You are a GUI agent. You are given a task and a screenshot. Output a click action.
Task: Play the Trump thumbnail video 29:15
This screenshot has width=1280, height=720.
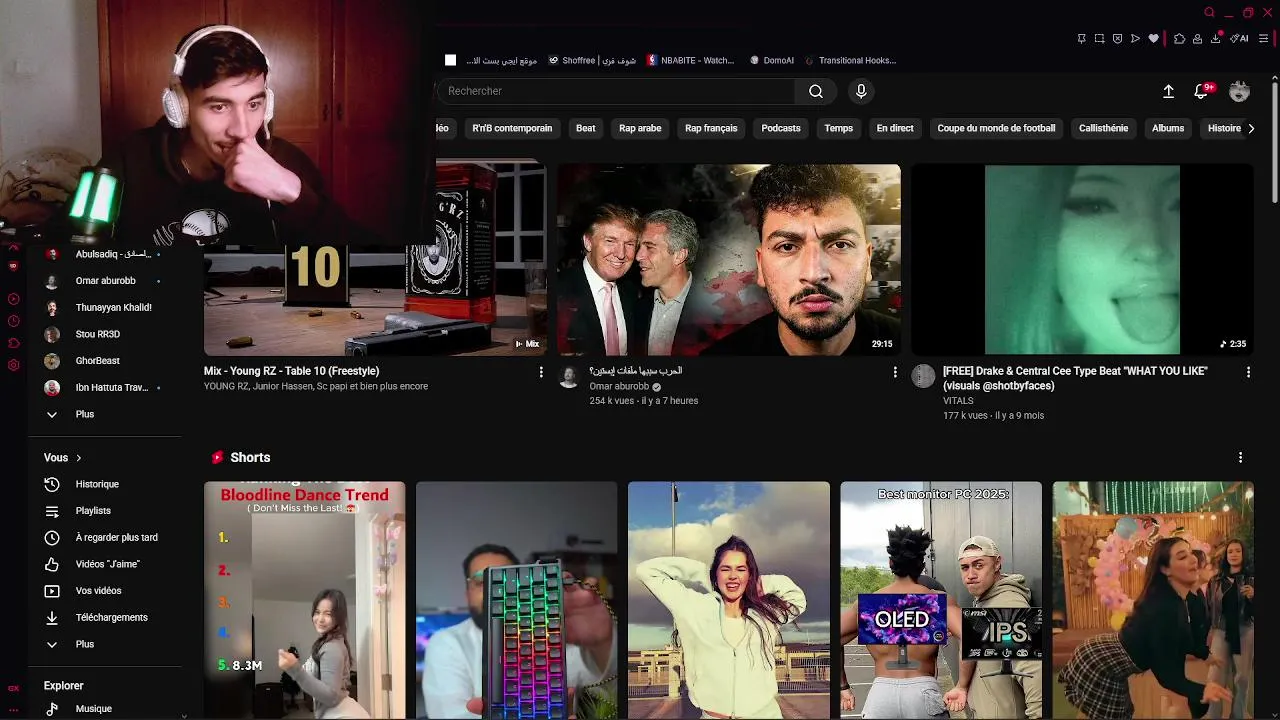tap(729, 260)
